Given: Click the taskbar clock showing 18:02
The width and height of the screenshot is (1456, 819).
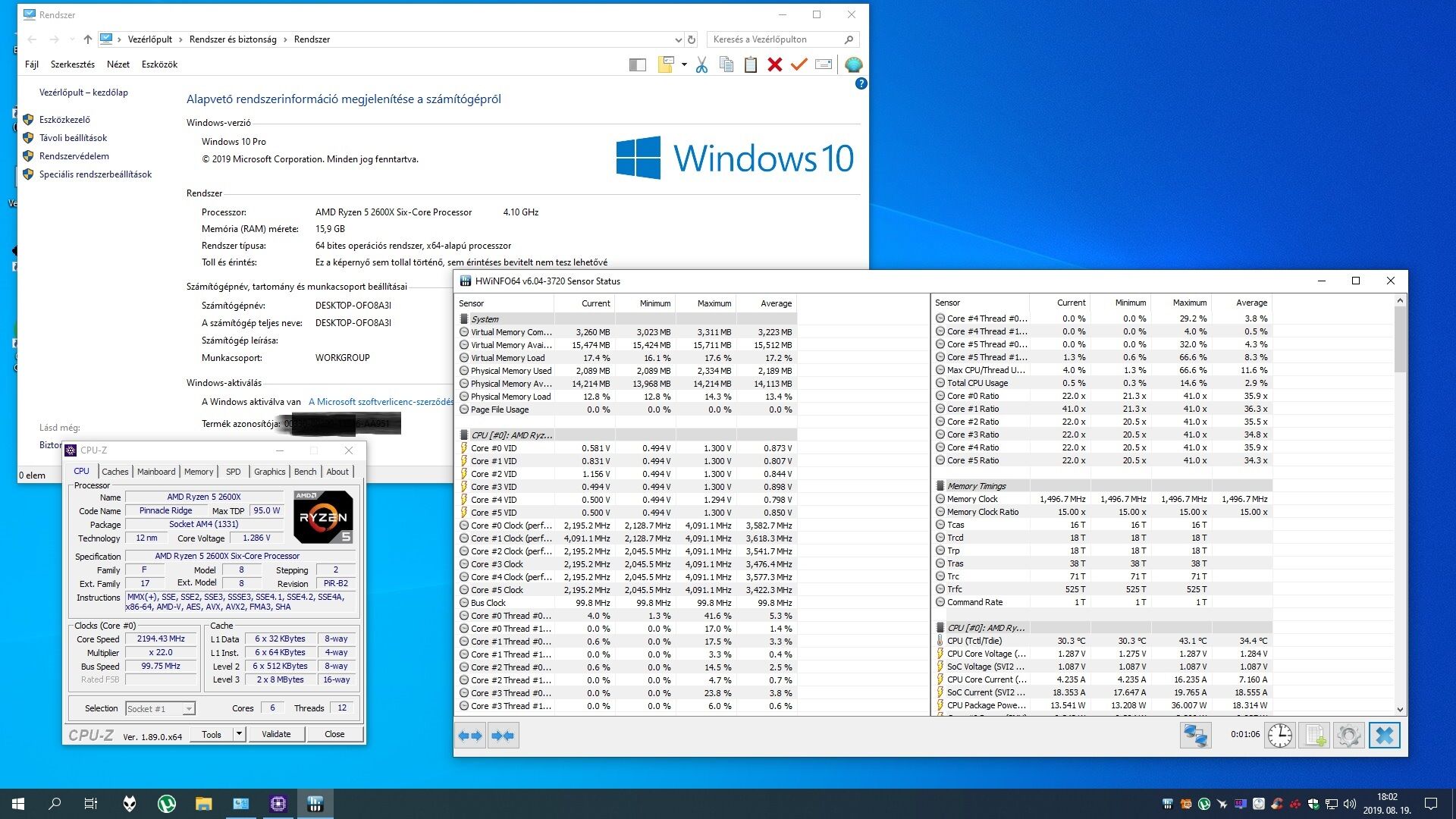Looking at the screenshot, I should point(1387,804).
